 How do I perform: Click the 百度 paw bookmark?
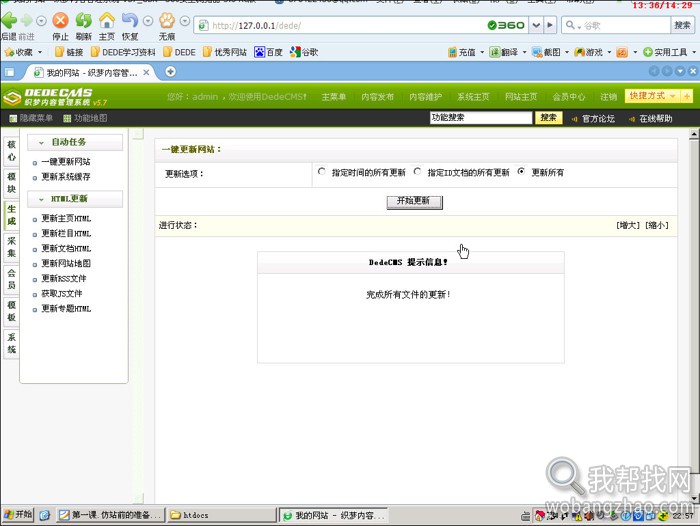coord(268,52)
